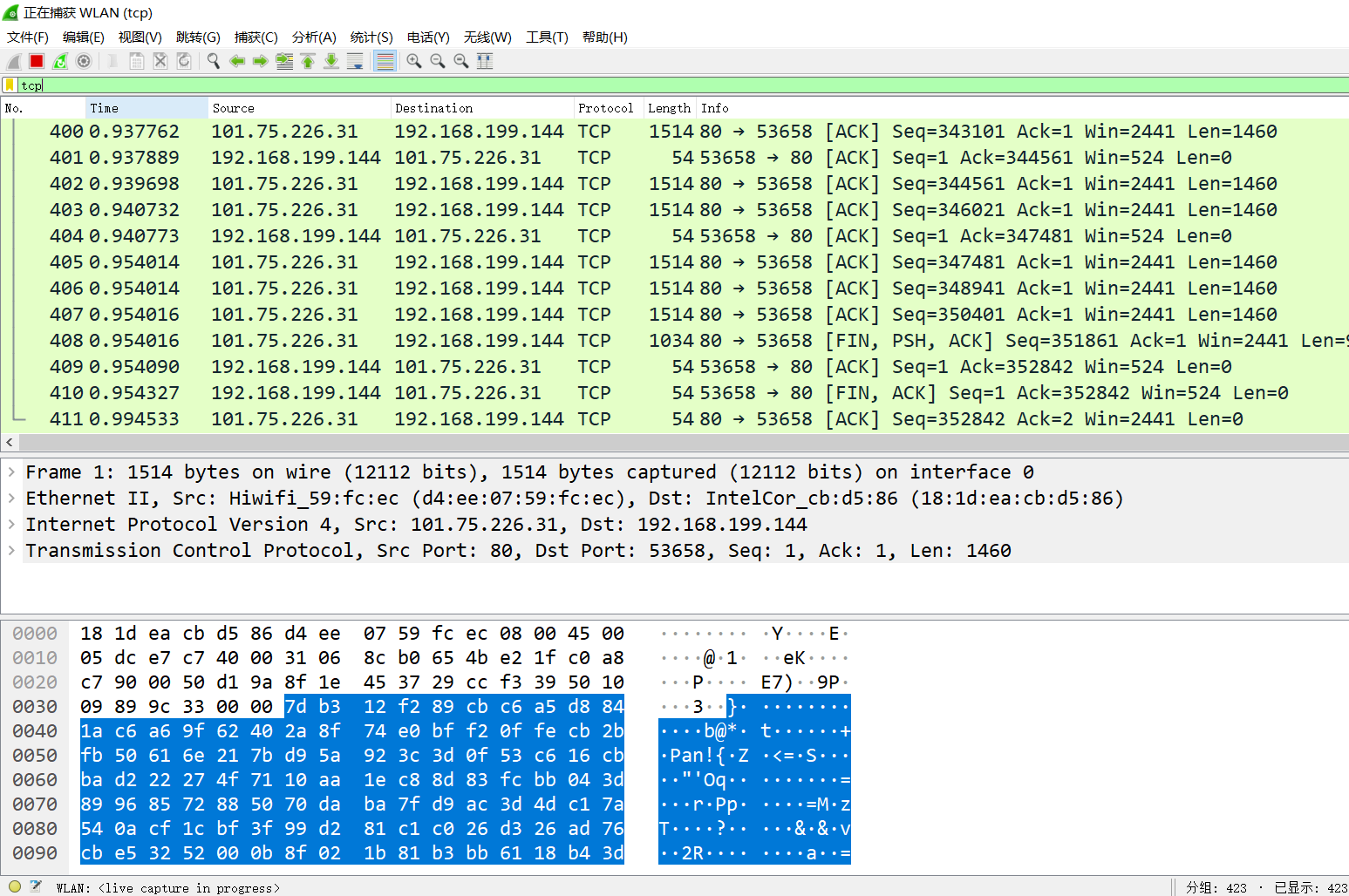Sort packets by the Length column header

click(x=670, y=108)
